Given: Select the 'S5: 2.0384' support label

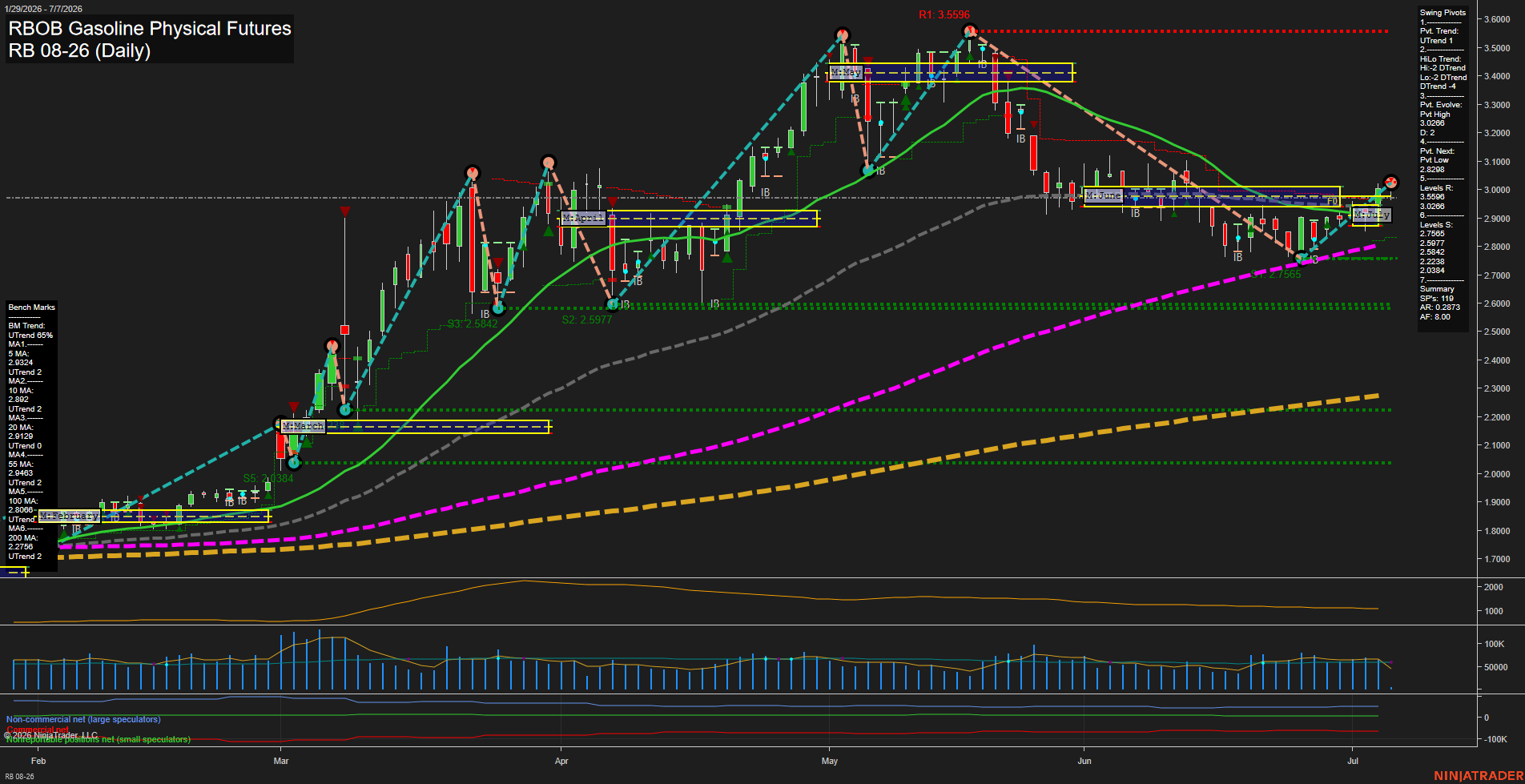Looking at the screenshot, I should coord(268,479).
